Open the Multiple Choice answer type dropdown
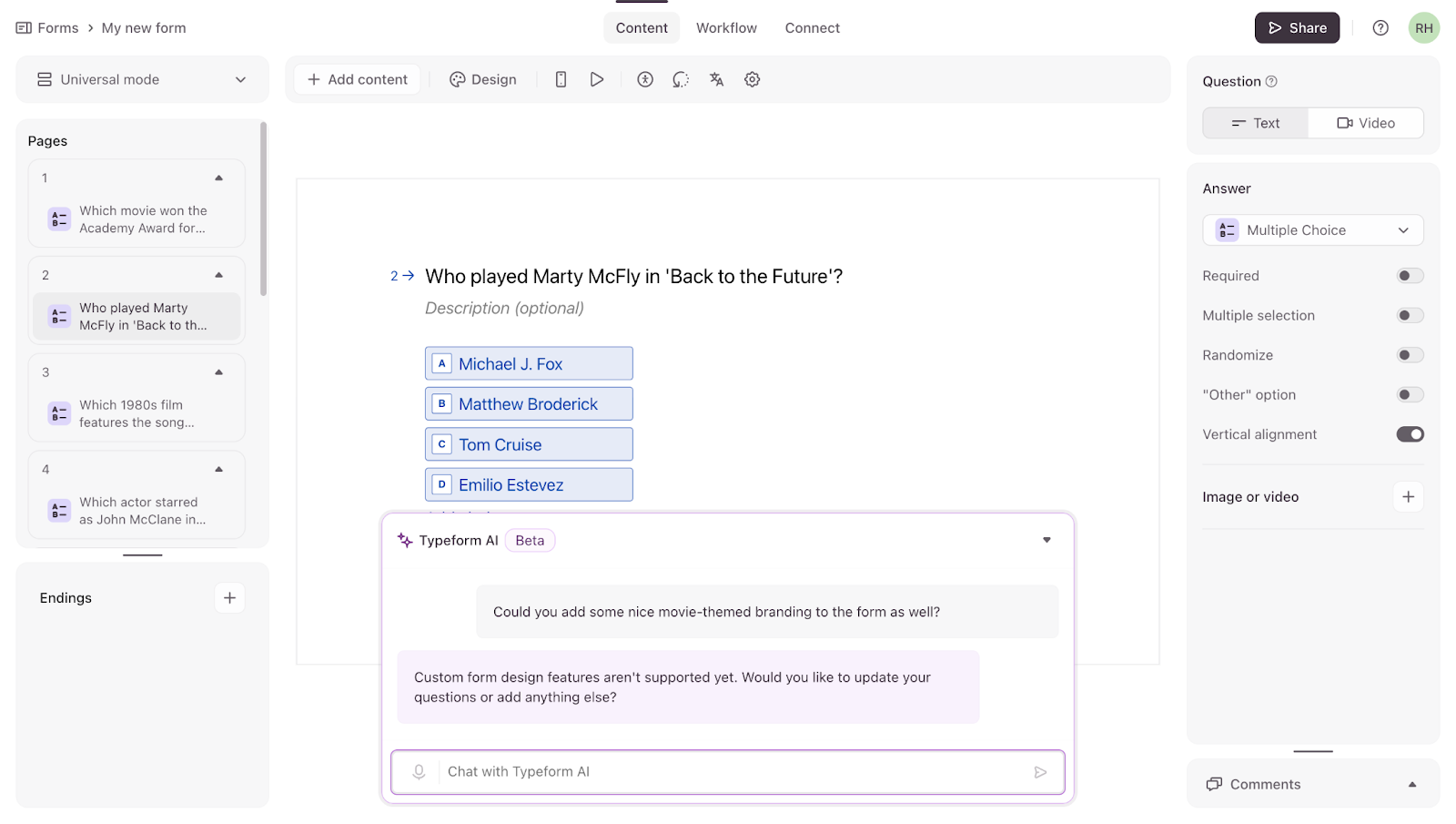Viewport: 1456px width, 824px height. [1312, 230]
